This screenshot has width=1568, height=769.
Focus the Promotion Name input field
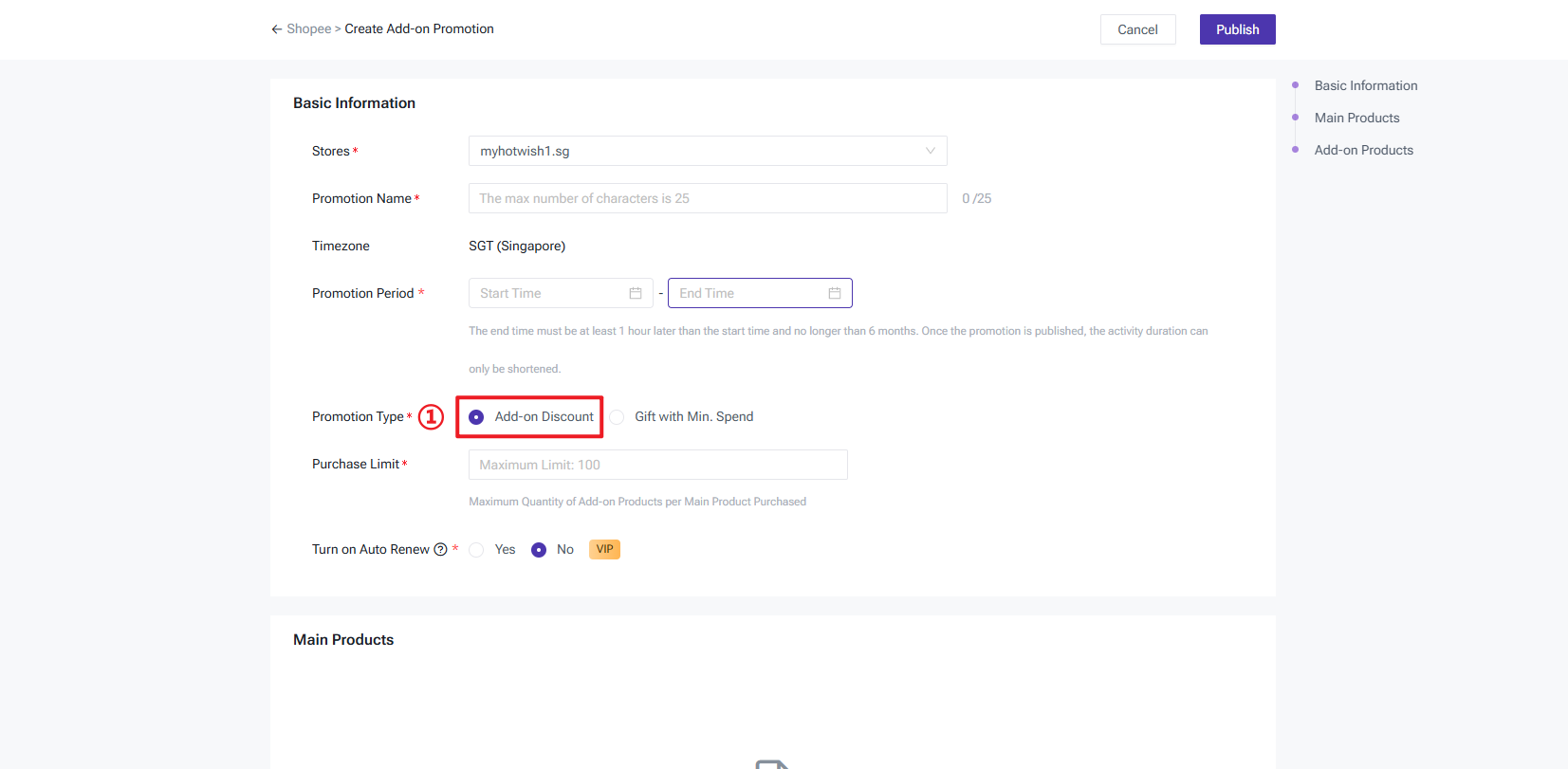coord(707,198)
